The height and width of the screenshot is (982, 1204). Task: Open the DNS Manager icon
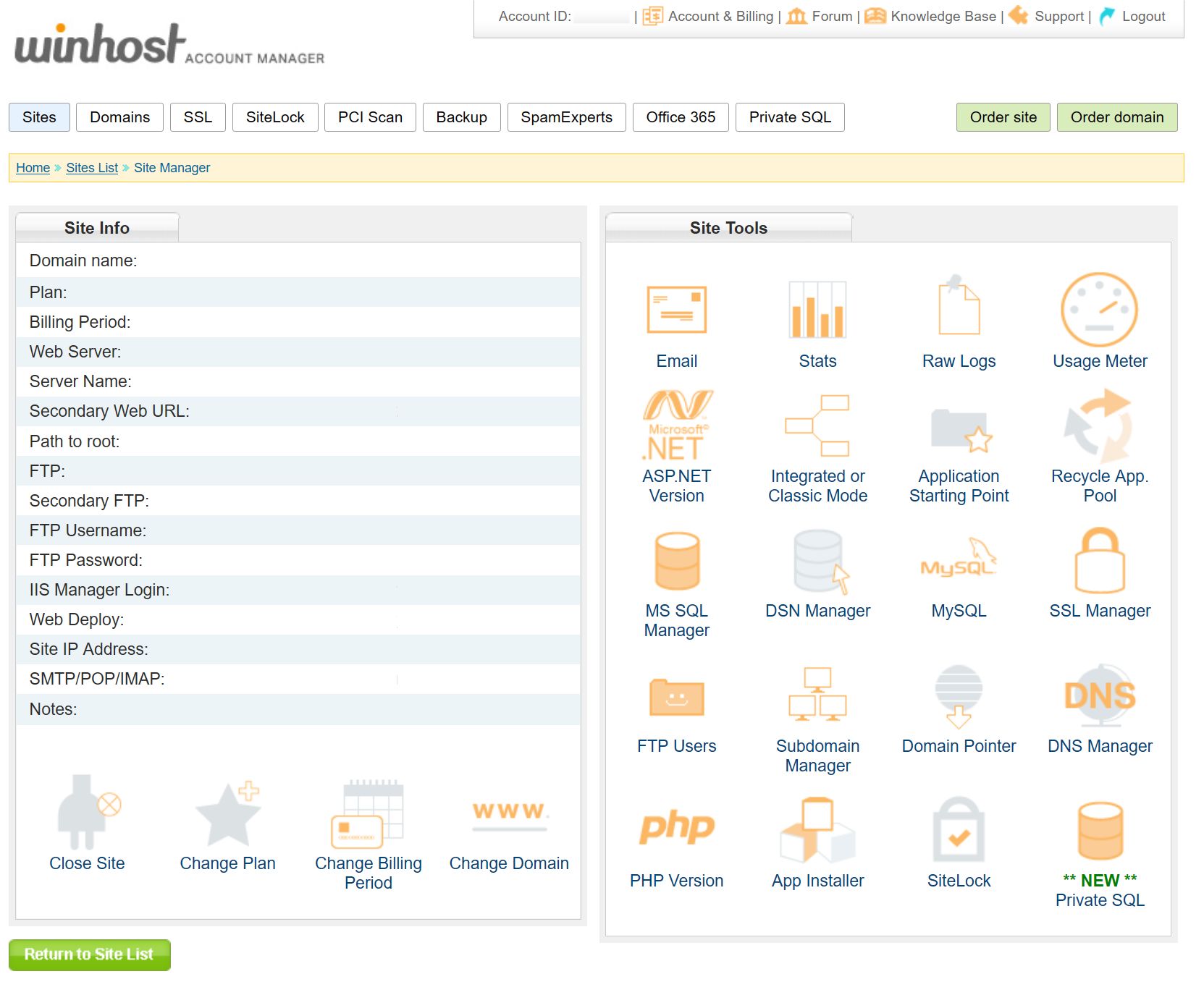tap(1099, 695)
